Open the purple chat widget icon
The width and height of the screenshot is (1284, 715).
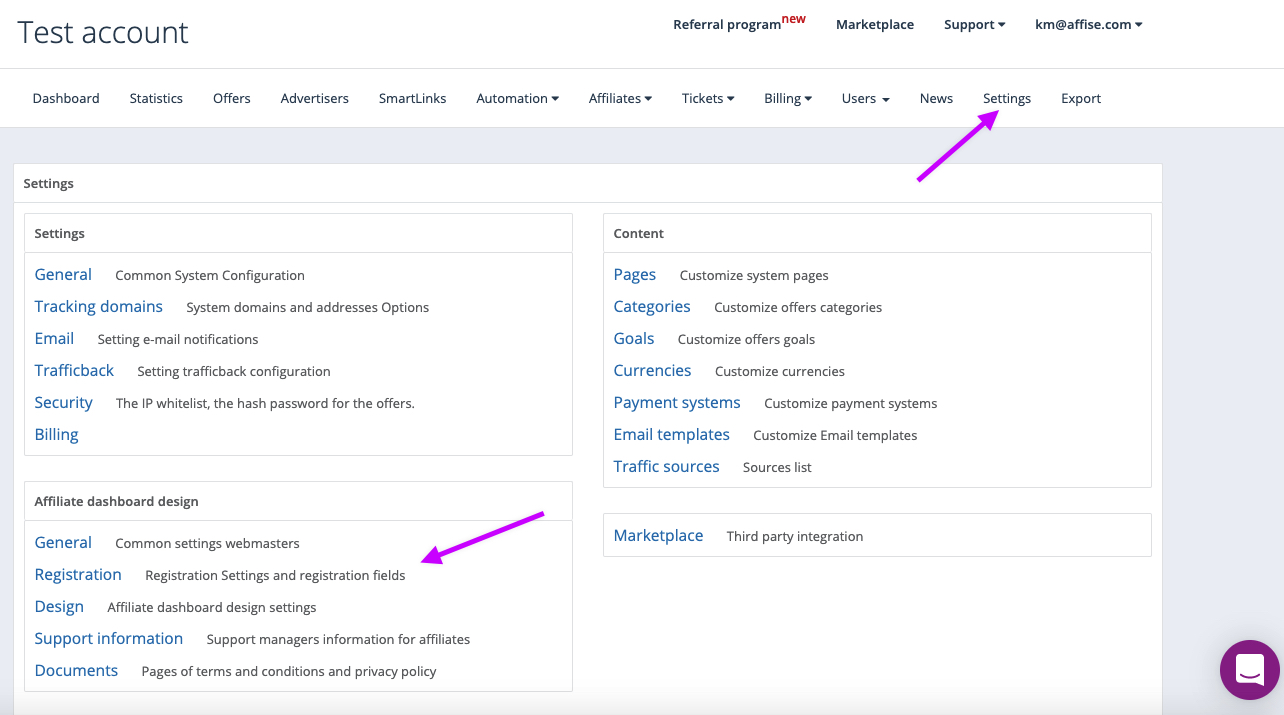1249,669
